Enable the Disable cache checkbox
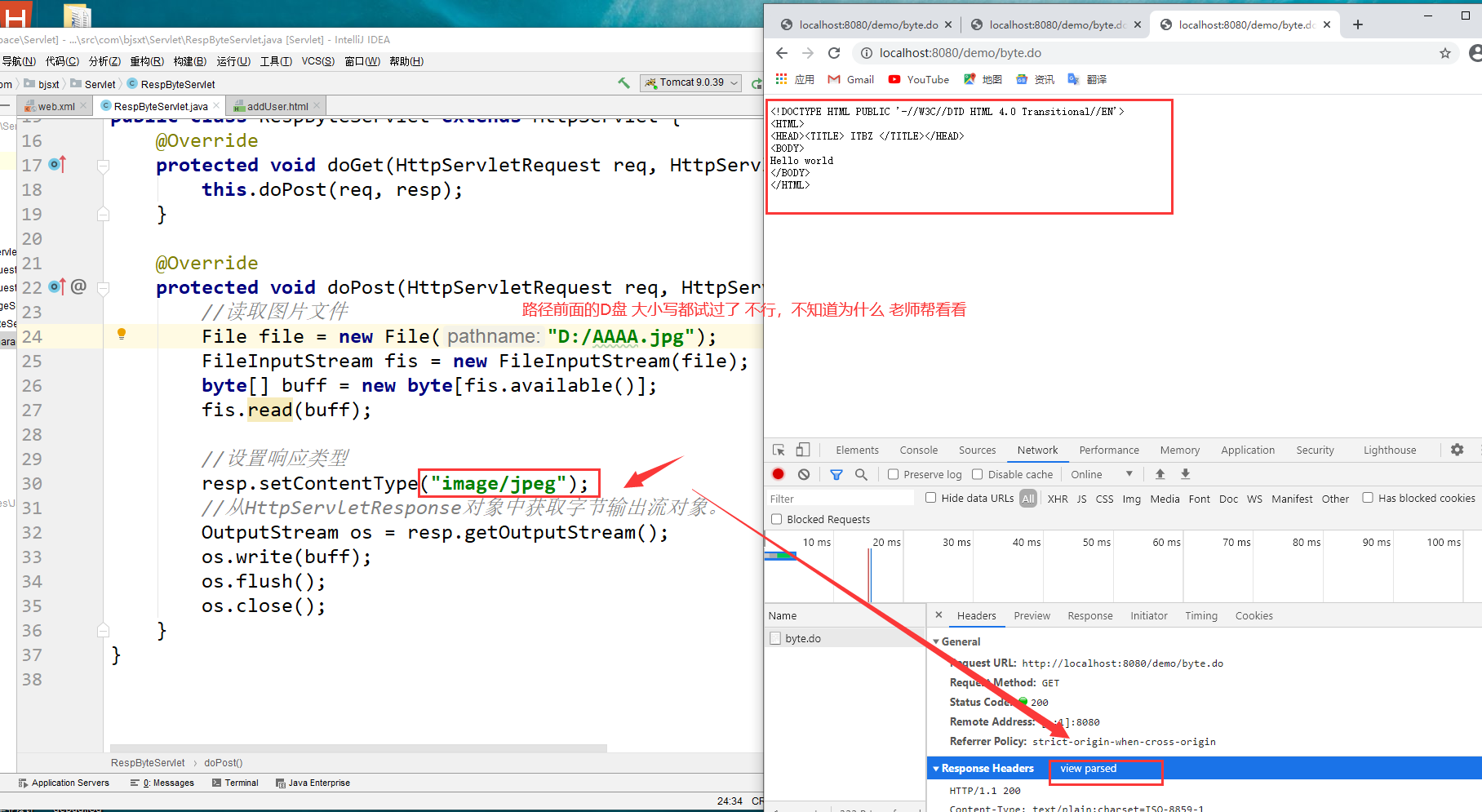This screenshot has width=1482, height=812. point(977,474)
